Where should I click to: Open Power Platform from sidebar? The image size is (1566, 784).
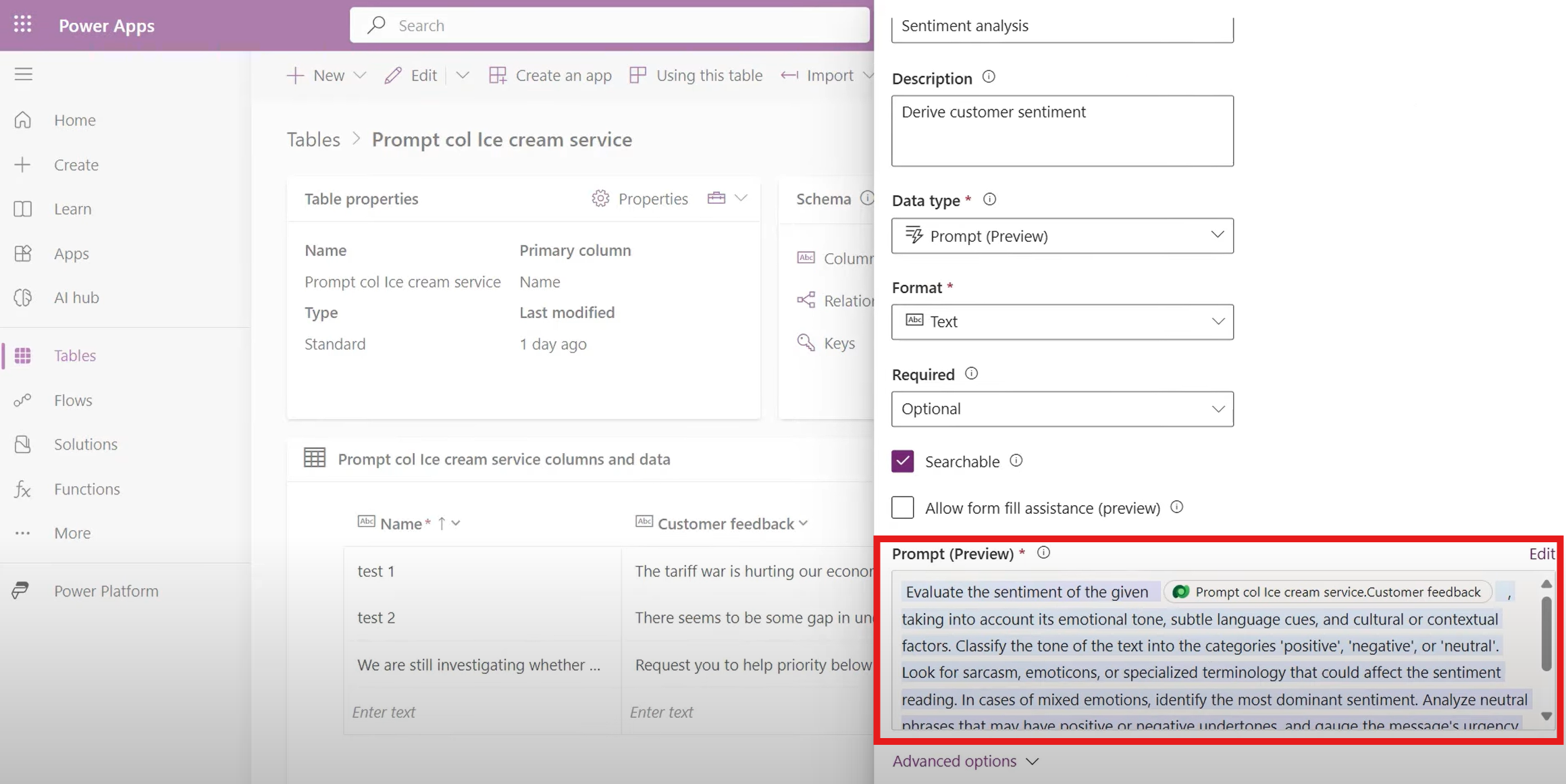click(105, 591)
